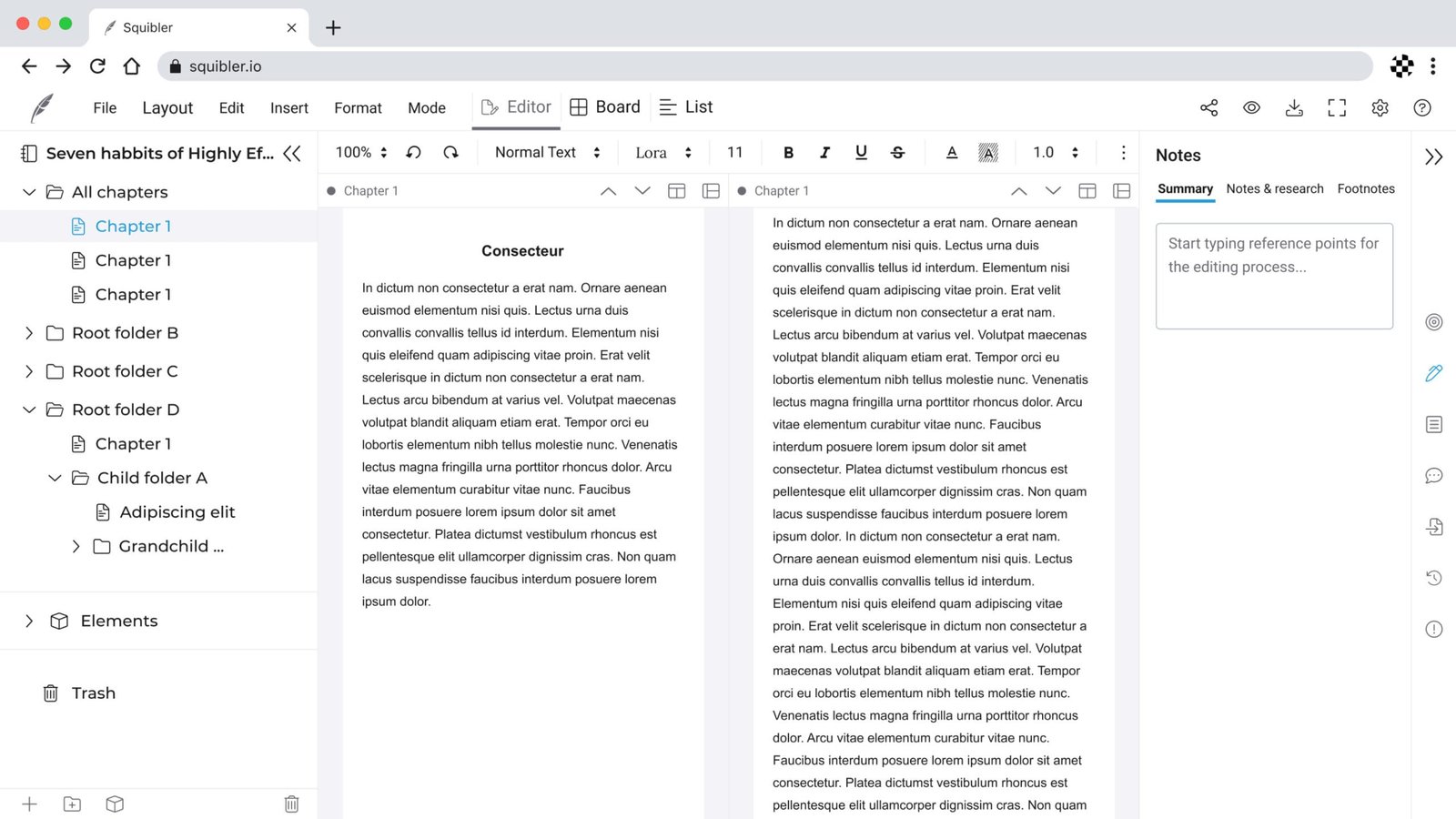The height and width of the screenshot is (819, 1456).
Task: Create a new folder from bottom bar
Action: click(x=72, y=804)
